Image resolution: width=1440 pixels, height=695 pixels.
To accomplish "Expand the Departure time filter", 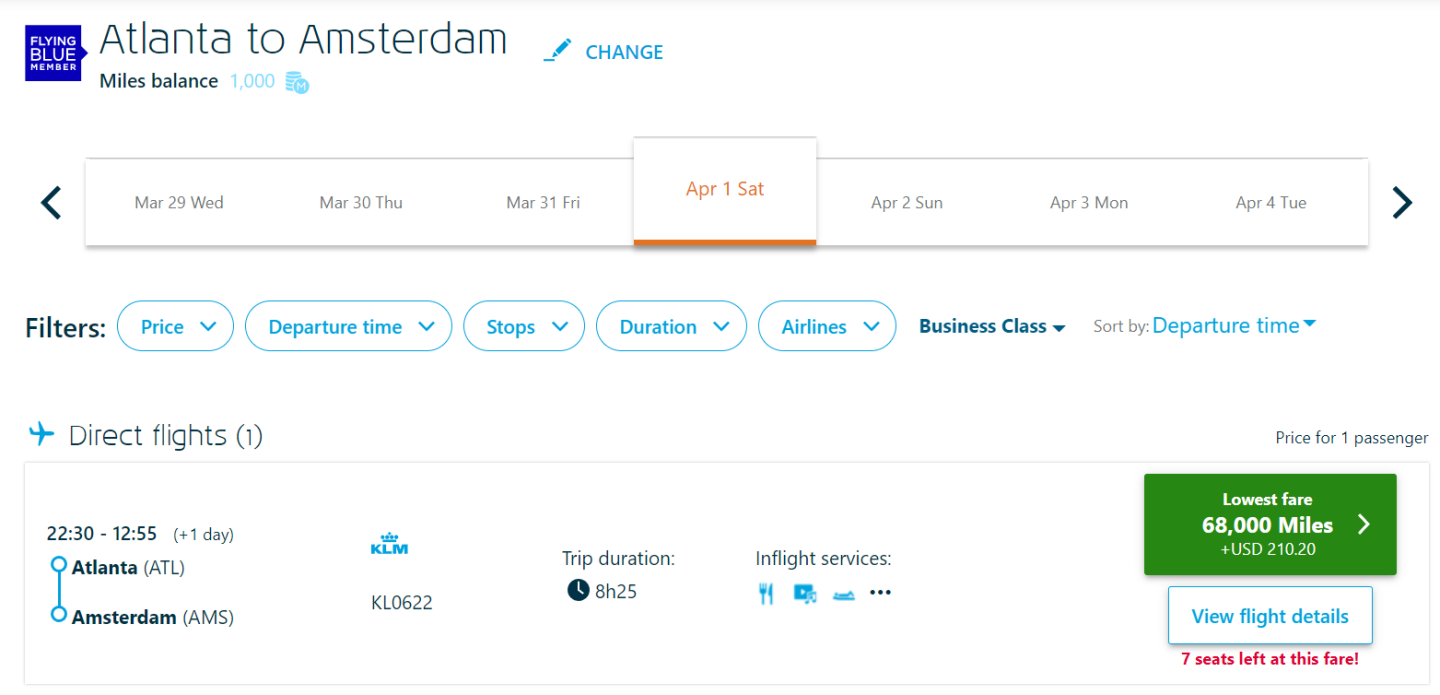I will point(348,327).
